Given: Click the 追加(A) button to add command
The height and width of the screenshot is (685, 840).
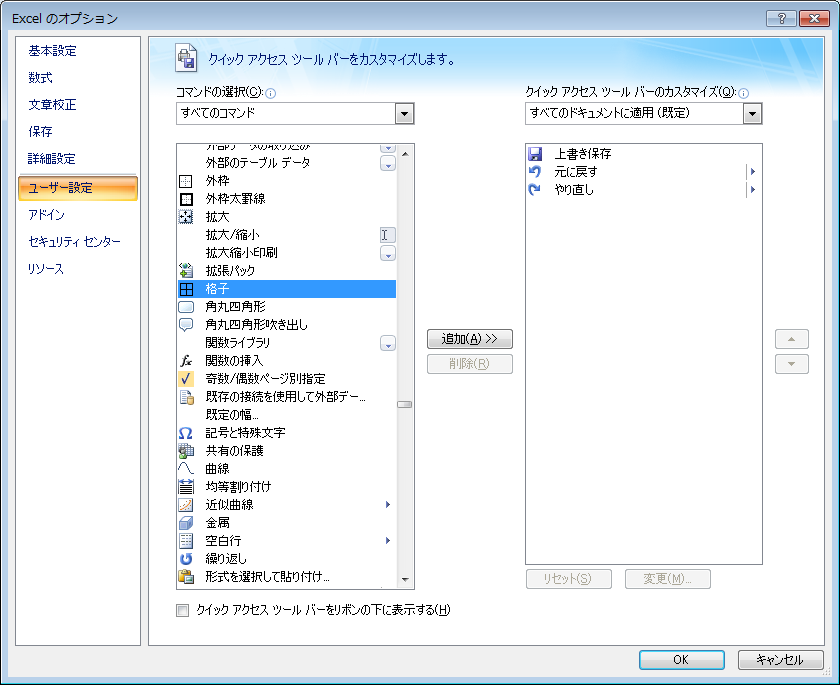Looking at the screenshot, I should pos(470,339).
